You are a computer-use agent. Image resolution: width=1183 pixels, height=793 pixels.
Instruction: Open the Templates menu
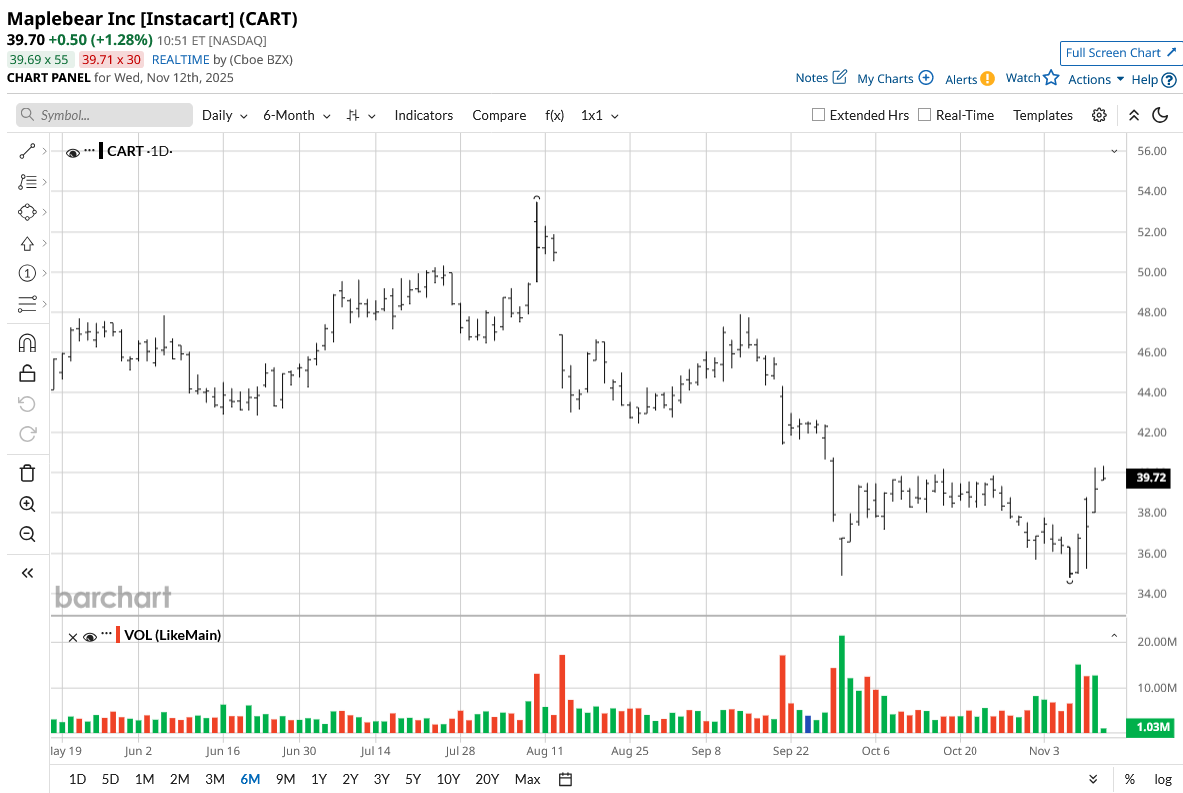1043,115
